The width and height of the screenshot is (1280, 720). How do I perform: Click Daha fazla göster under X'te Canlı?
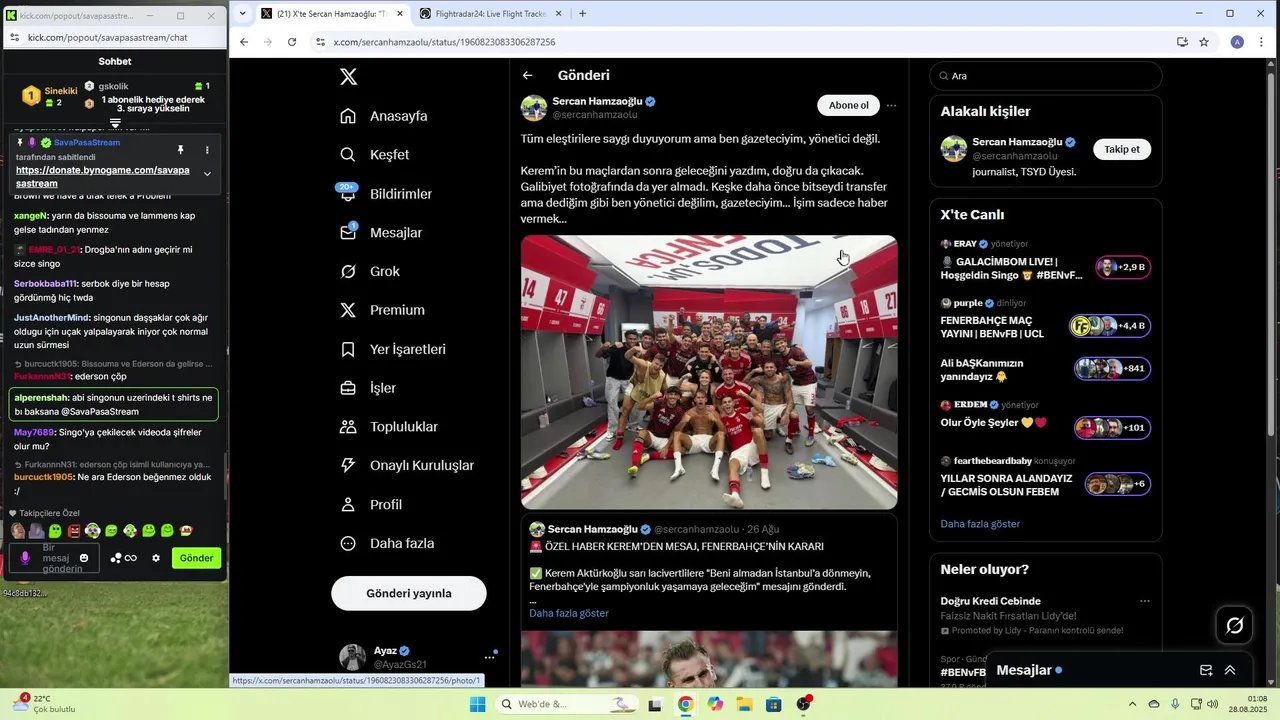[980, 524]
